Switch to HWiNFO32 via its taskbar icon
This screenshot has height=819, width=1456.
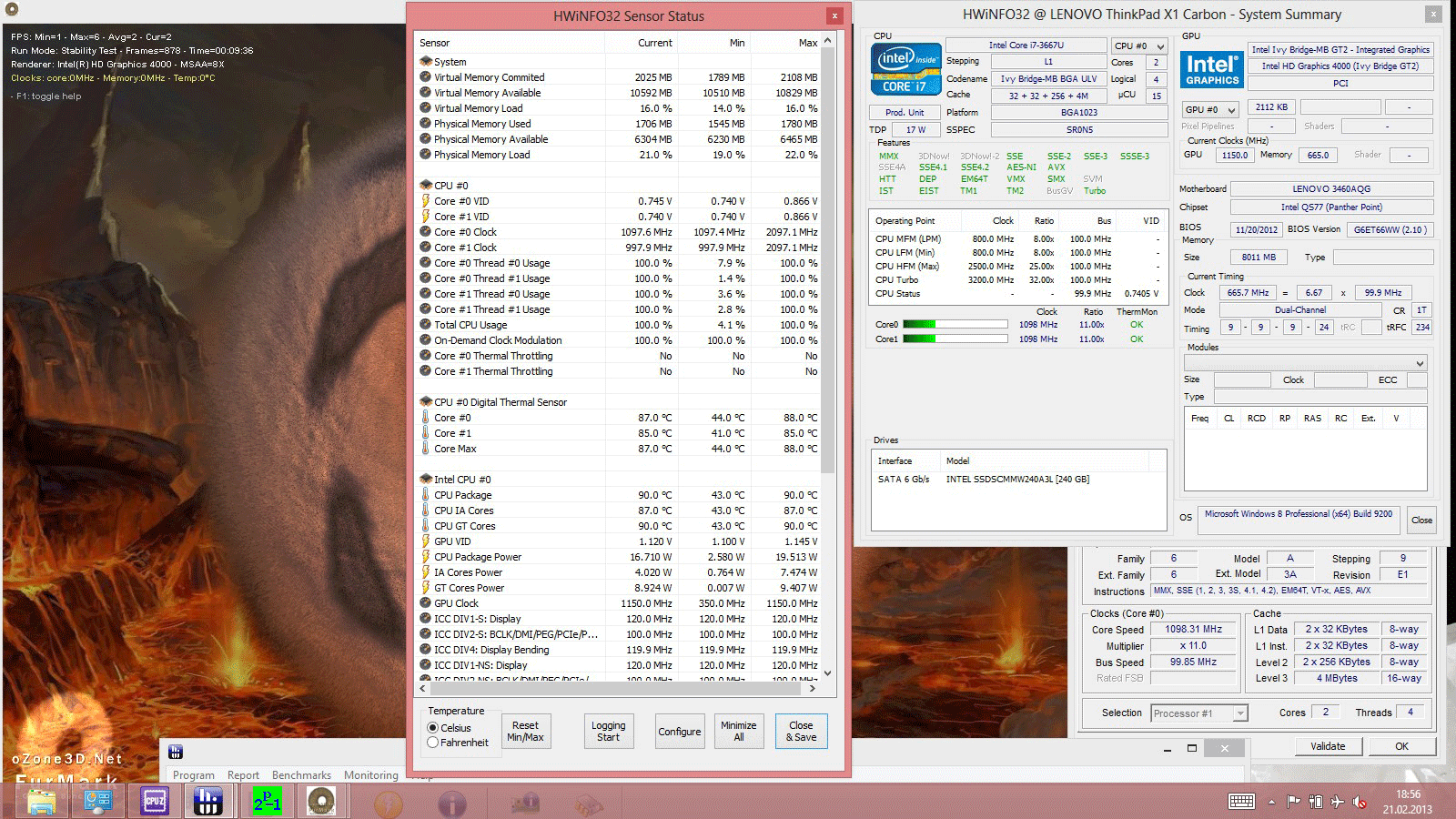208,802
